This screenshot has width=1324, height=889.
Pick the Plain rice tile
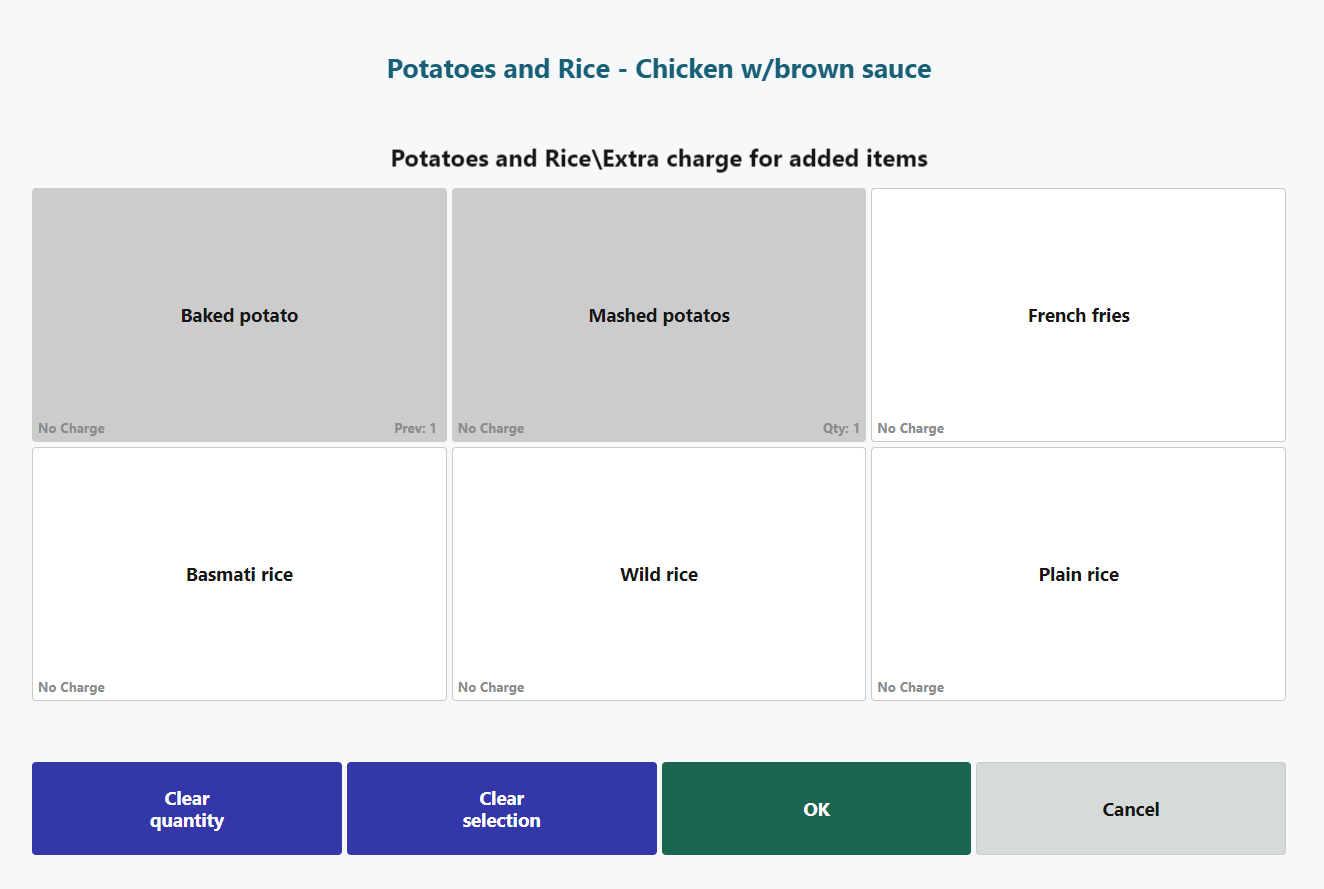[1078, 574]
